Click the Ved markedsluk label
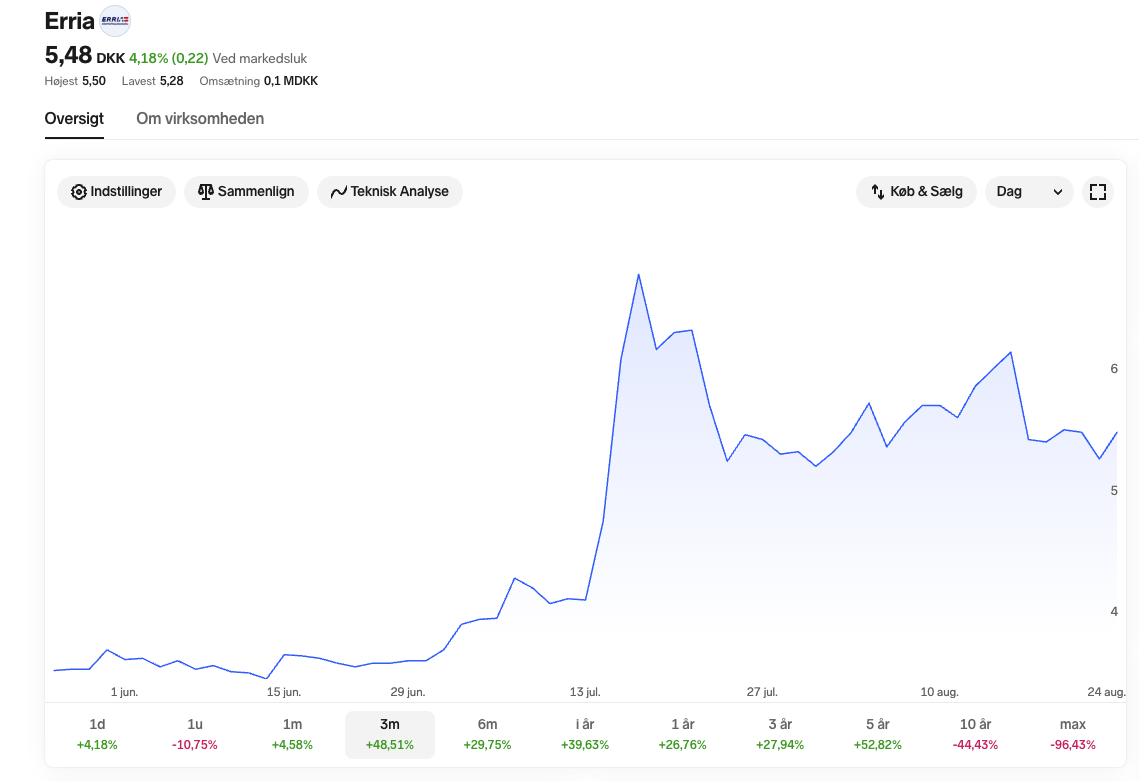This screenshot has width=1139, height=781. 260,58
